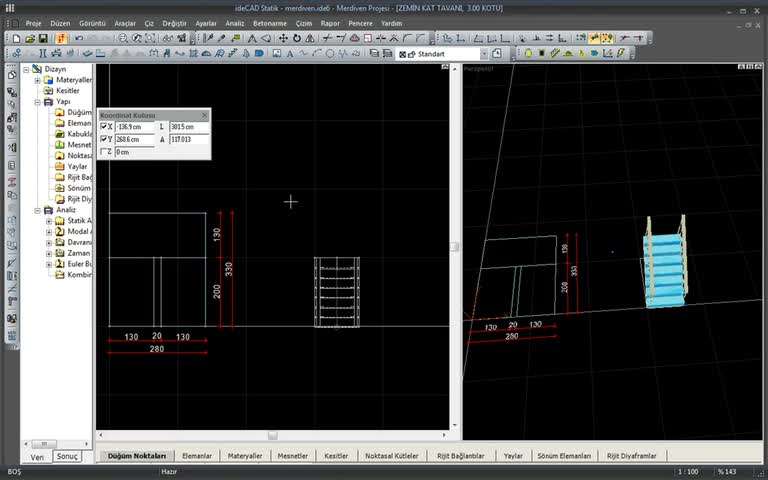The image size is (768, 480).
Task: Toggle the X coordinate checkbox
Action: [103, 126]
